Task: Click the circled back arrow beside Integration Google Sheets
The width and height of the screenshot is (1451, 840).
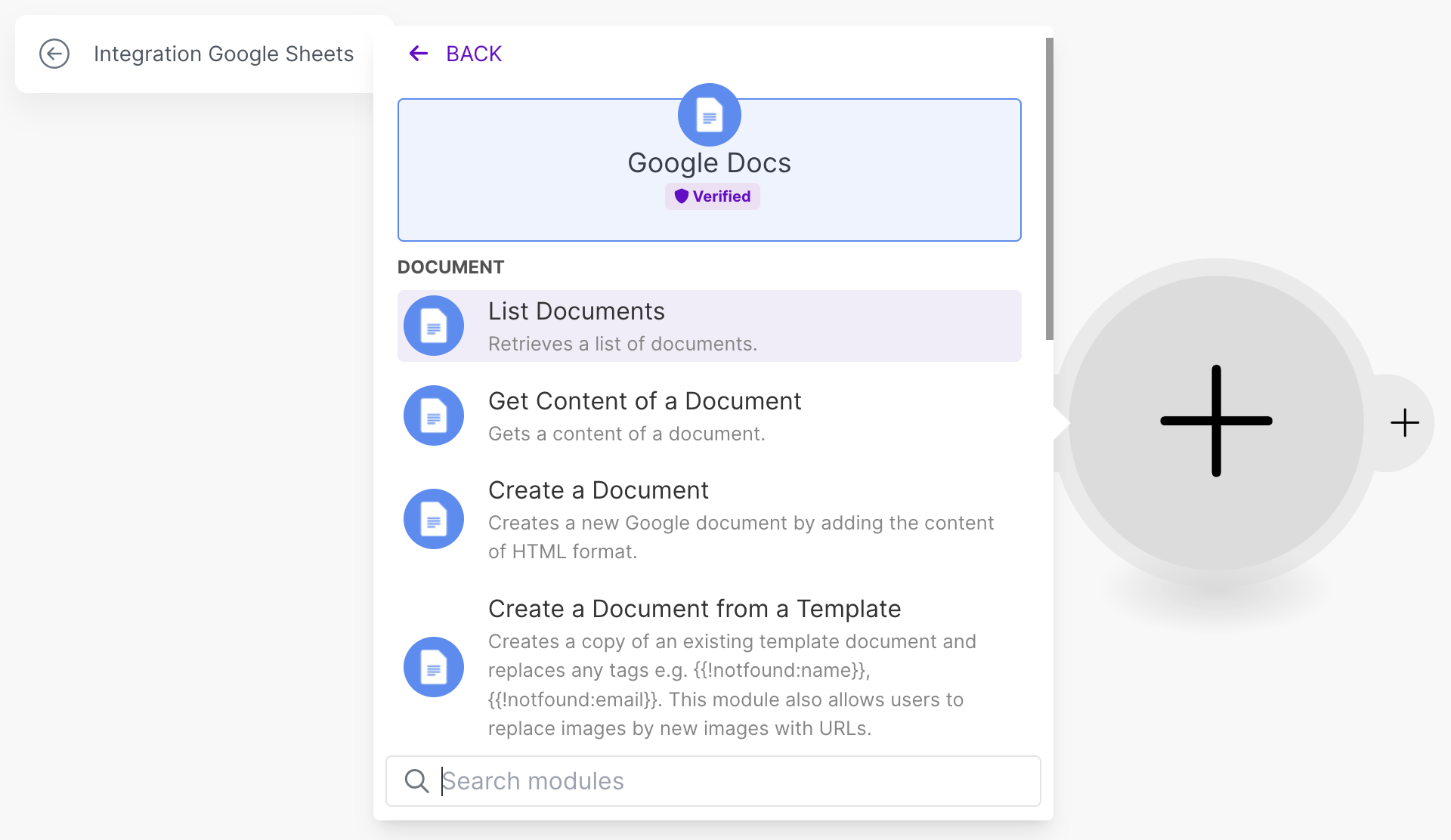Action: click(54, 54)
